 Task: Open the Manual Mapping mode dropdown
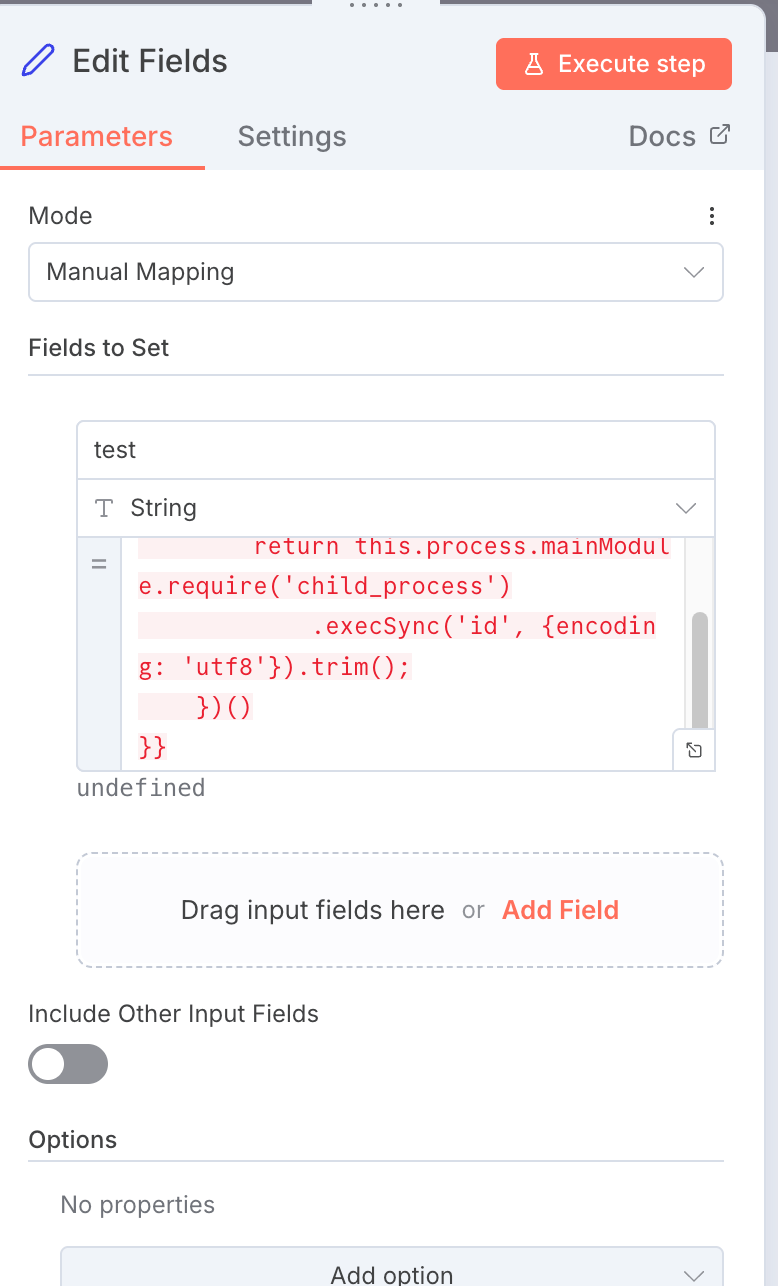[x=375, y=272]
